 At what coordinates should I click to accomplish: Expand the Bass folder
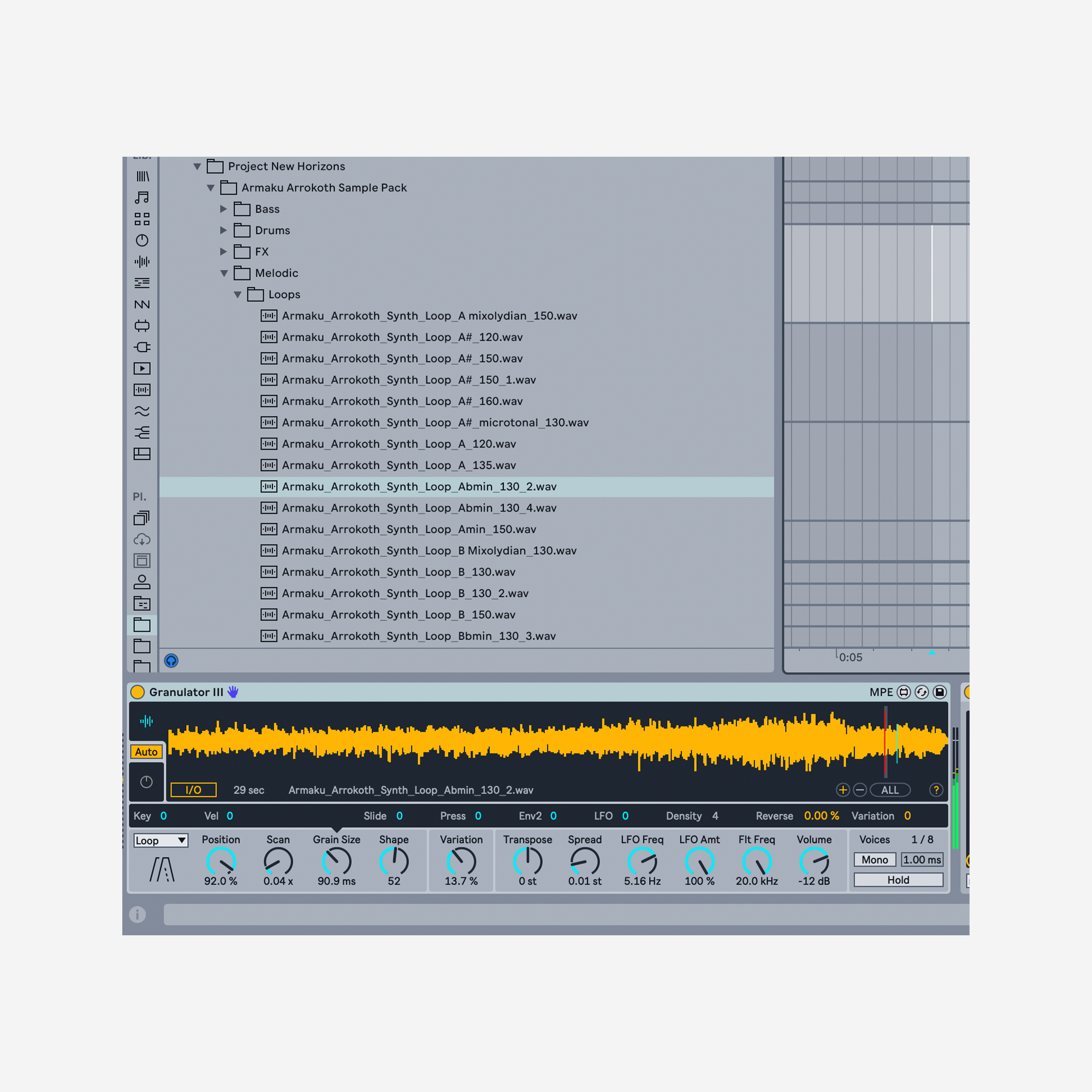pos(223,209)
